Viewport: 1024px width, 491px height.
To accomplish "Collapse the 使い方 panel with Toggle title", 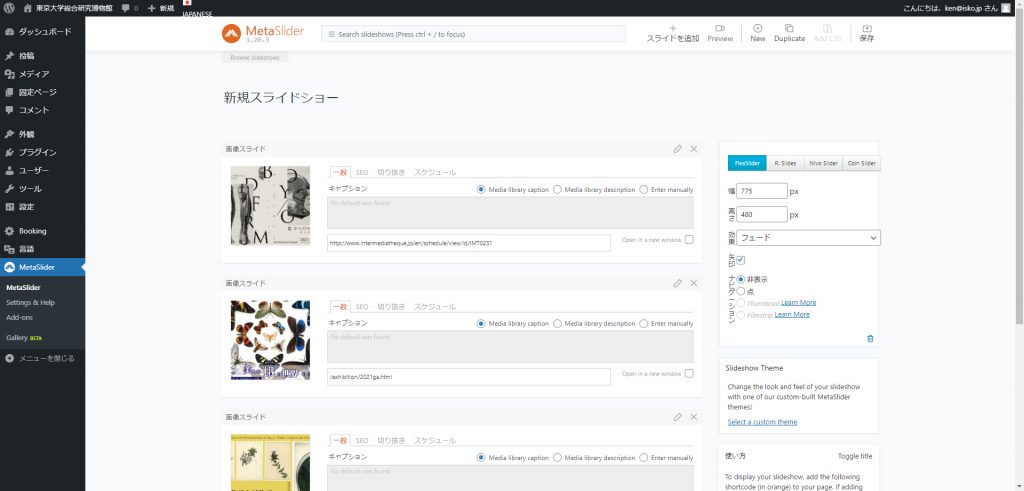I will pos(854,455).
